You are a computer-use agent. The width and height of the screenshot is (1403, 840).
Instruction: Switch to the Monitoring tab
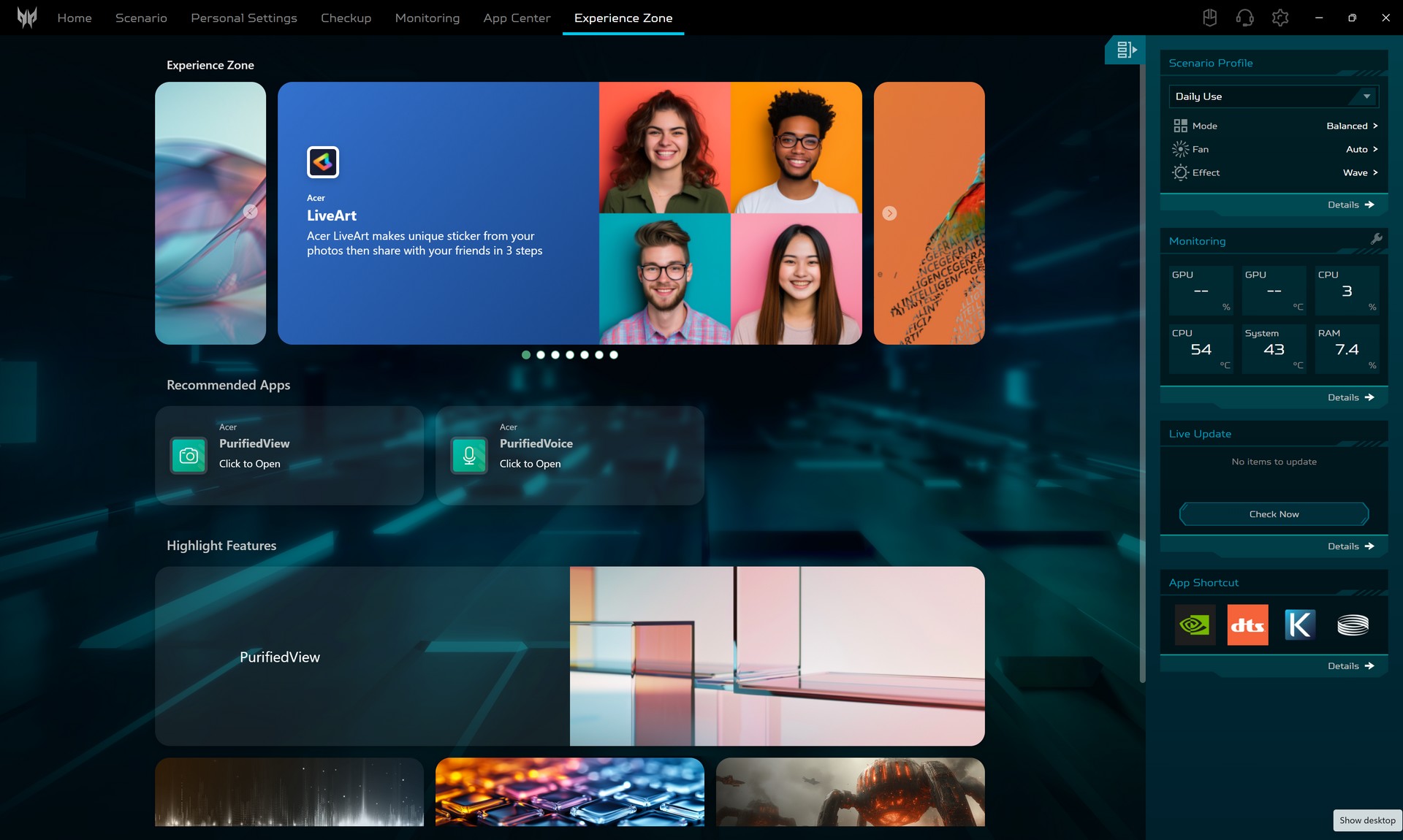coord(427,18)
